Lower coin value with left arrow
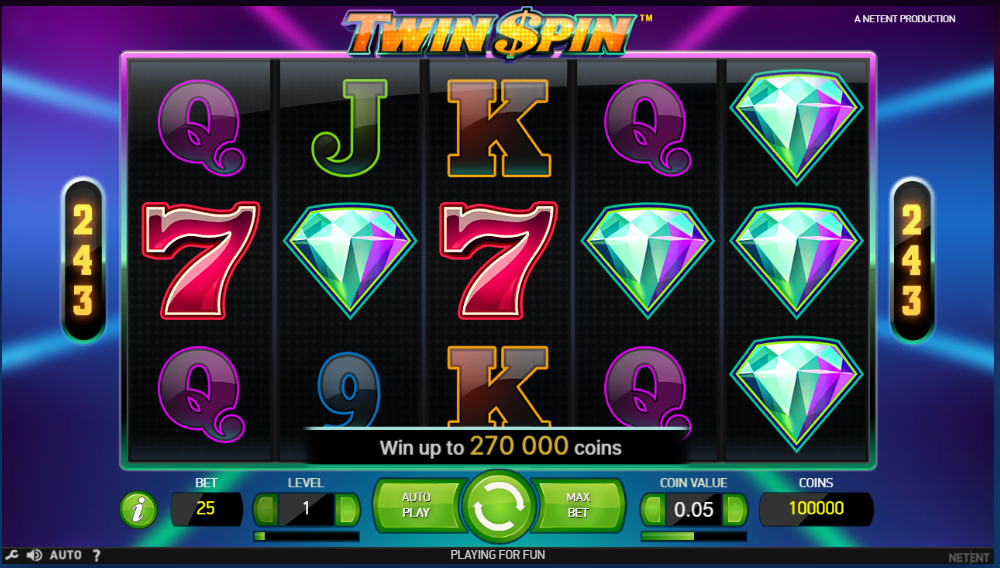1000x568 pixels. pyautogui.click(x=652, y=509)
